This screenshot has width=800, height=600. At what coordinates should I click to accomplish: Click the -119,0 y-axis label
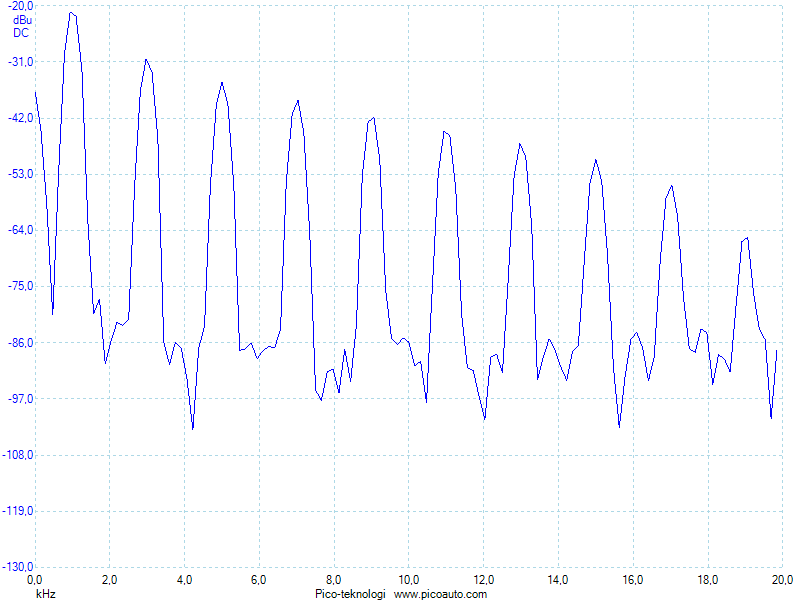click(x=18, y=511)
